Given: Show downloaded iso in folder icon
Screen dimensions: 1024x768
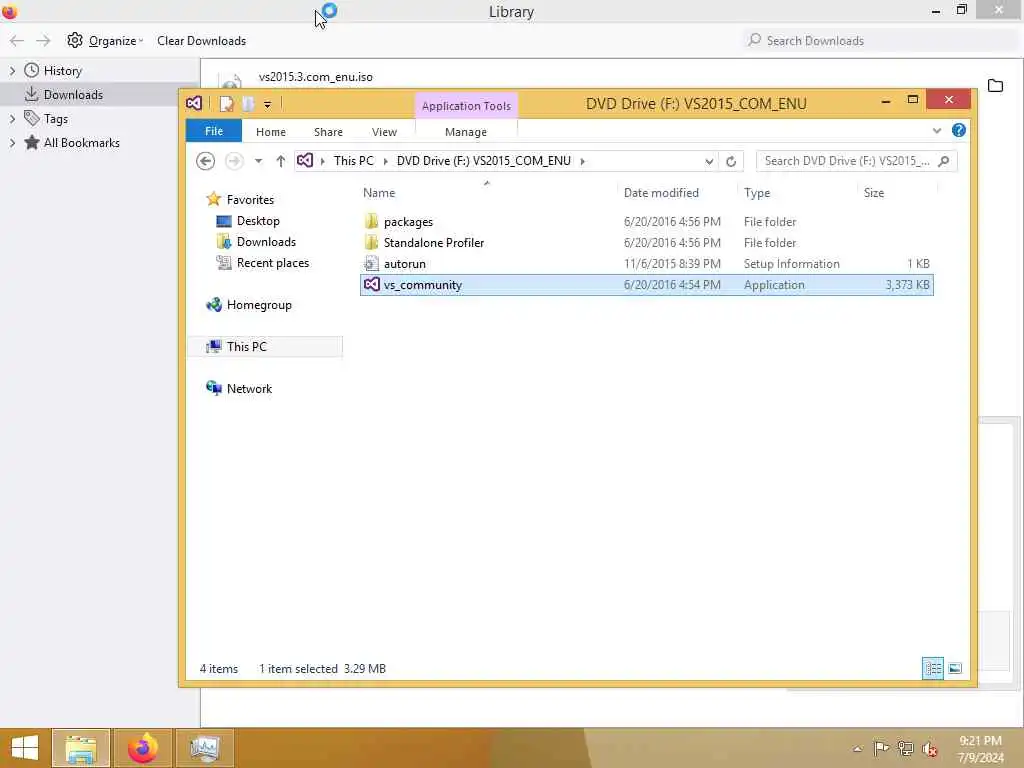Looking at the screenshot, I should pyautogui.click(x=995, y=86).
